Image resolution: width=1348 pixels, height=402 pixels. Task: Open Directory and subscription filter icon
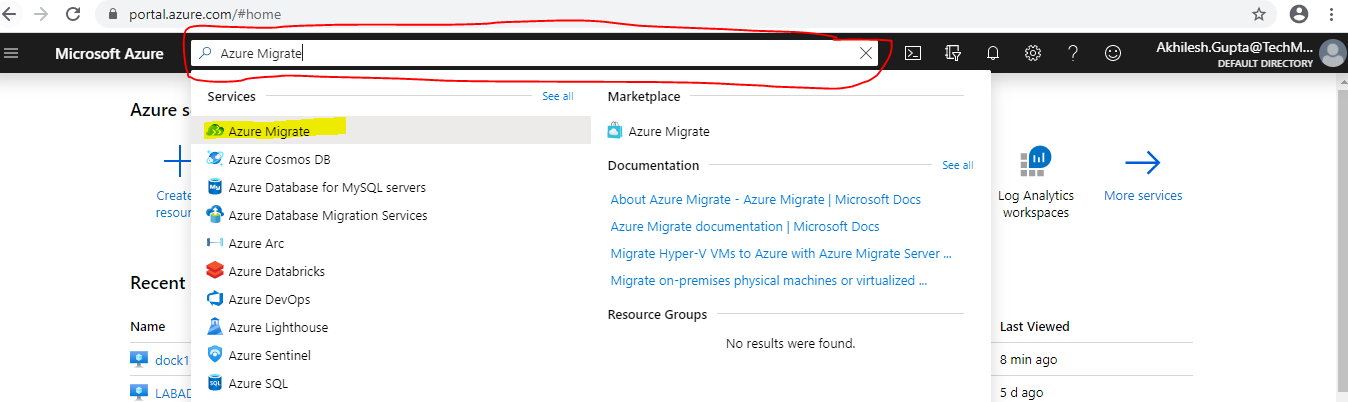953,53
